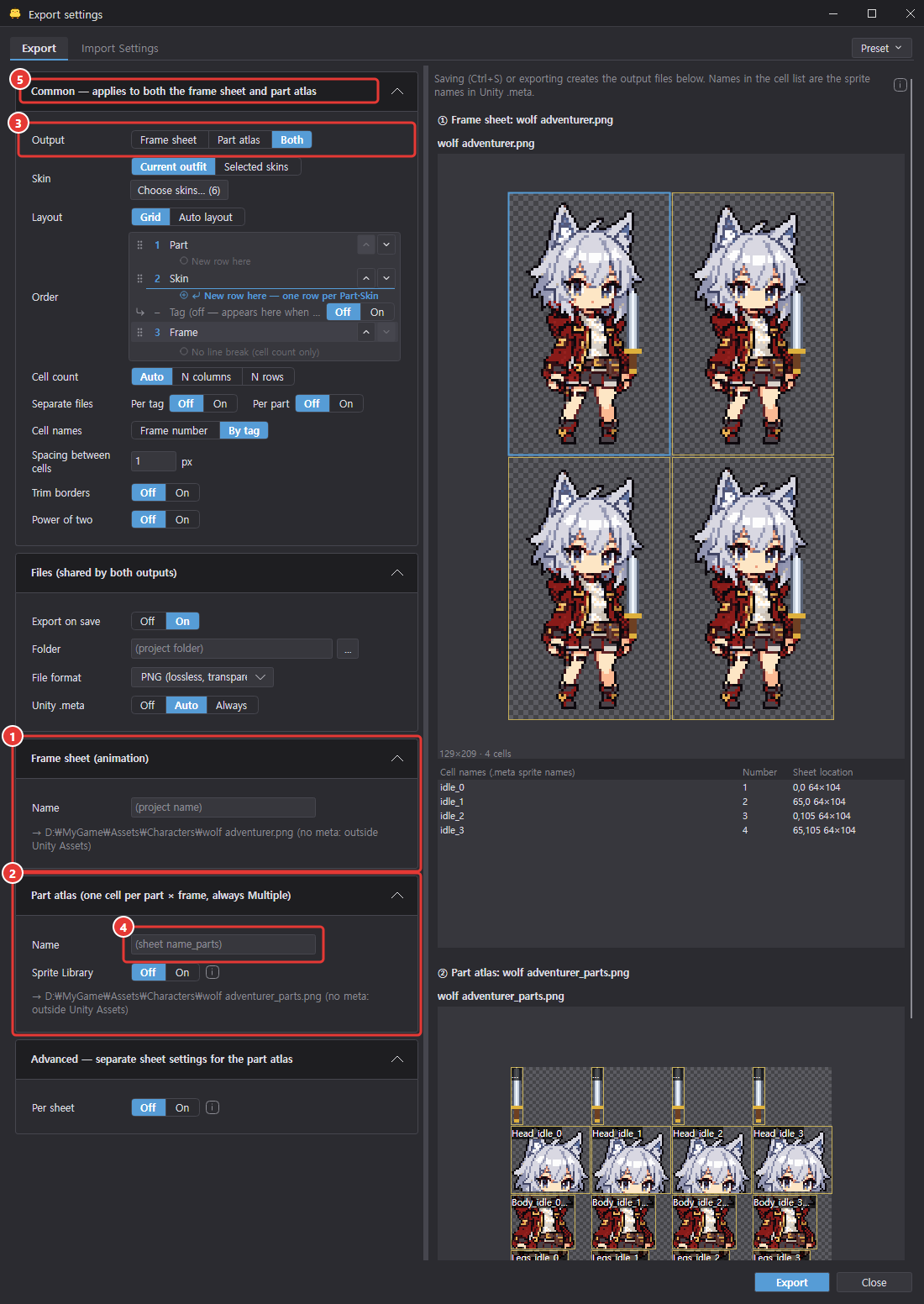The width and height of the screenshot is (924, 1304).
Task: Switch to the Export tab
Action: [x=39, y=48]
